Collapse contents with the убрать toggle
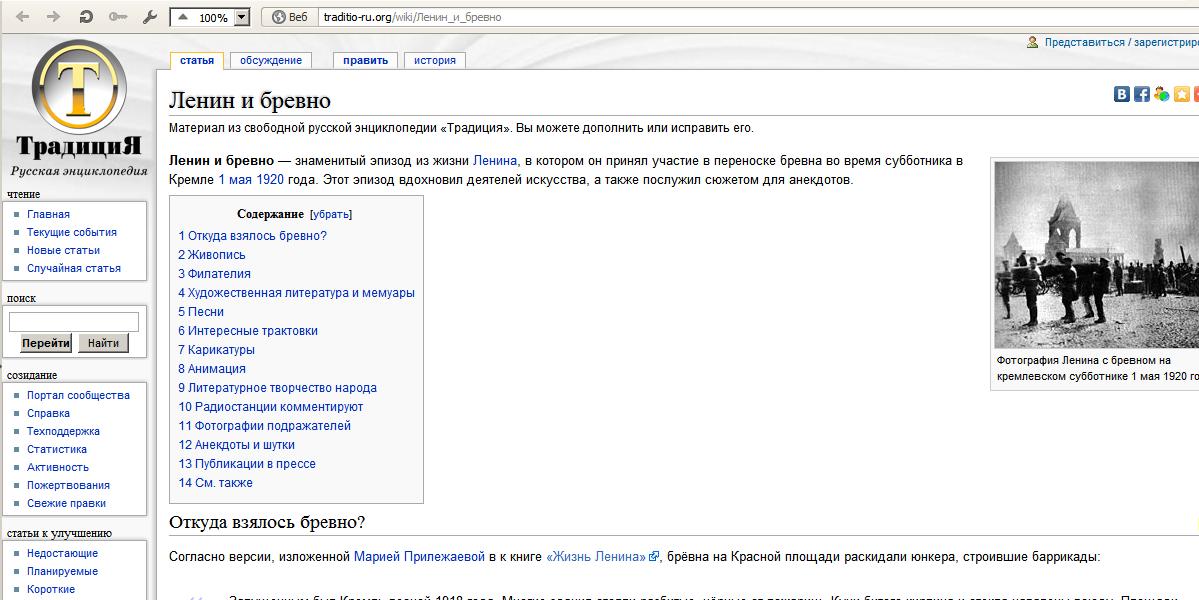Screen dimensions: 1199x600 pyautogui.click(x=331, y=214)
